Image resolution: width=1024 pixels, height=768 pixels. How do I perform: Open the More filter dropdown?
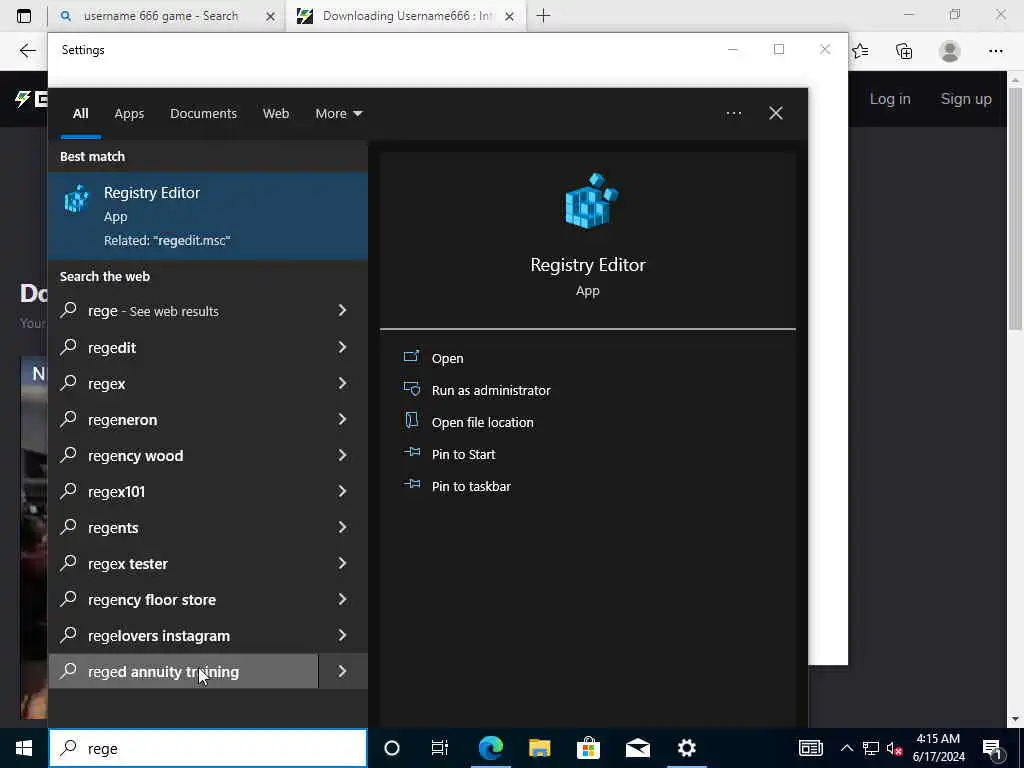coord(338,114)
